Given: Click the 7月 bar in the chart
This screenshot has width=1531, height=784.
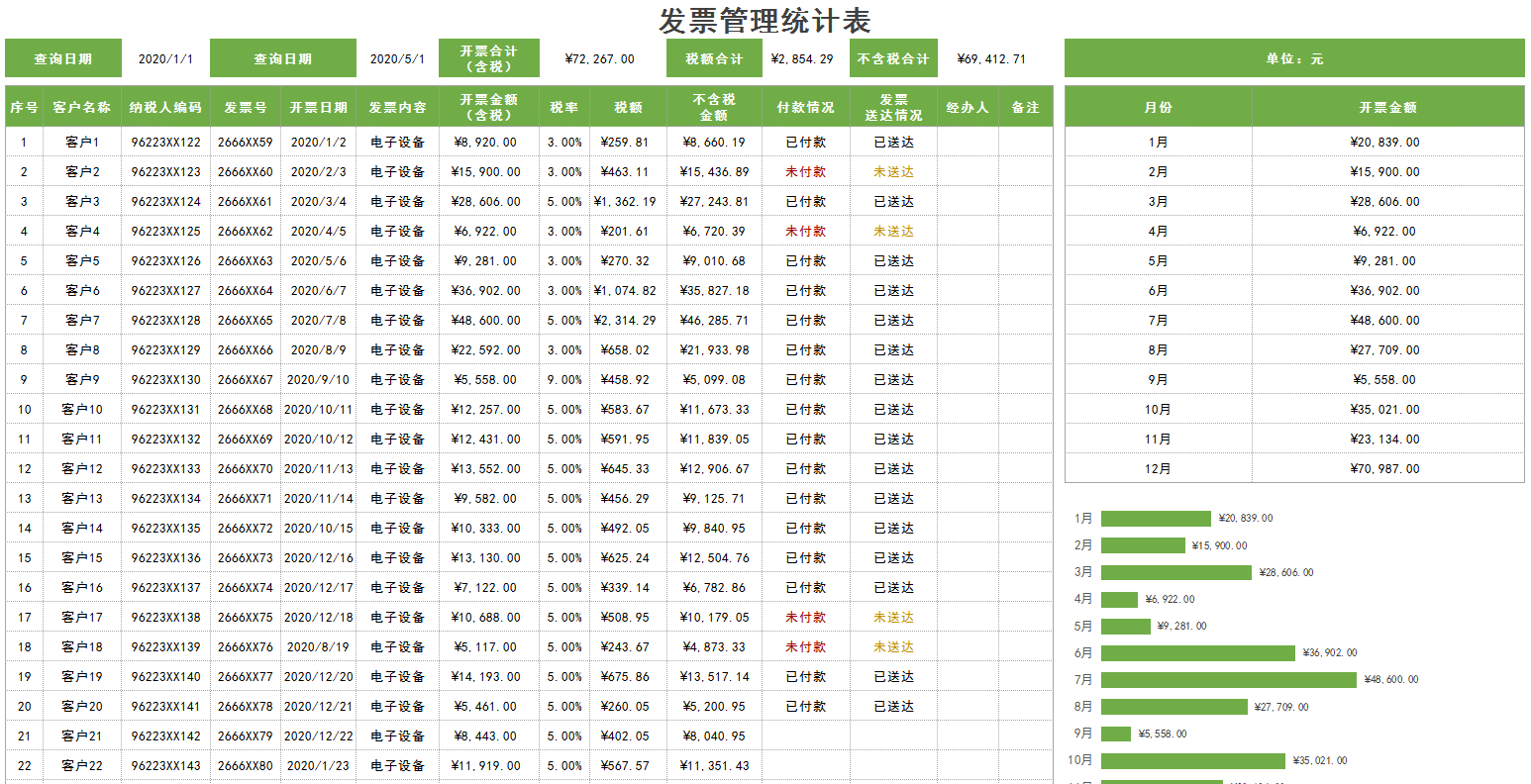Looking at the screenshot, I should click(1228, 680).
